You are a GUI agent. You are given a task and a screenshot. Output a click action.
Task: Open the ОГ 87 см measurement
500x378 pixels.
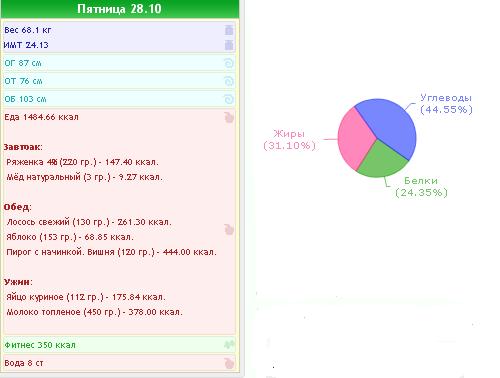[x=23, y=63]
